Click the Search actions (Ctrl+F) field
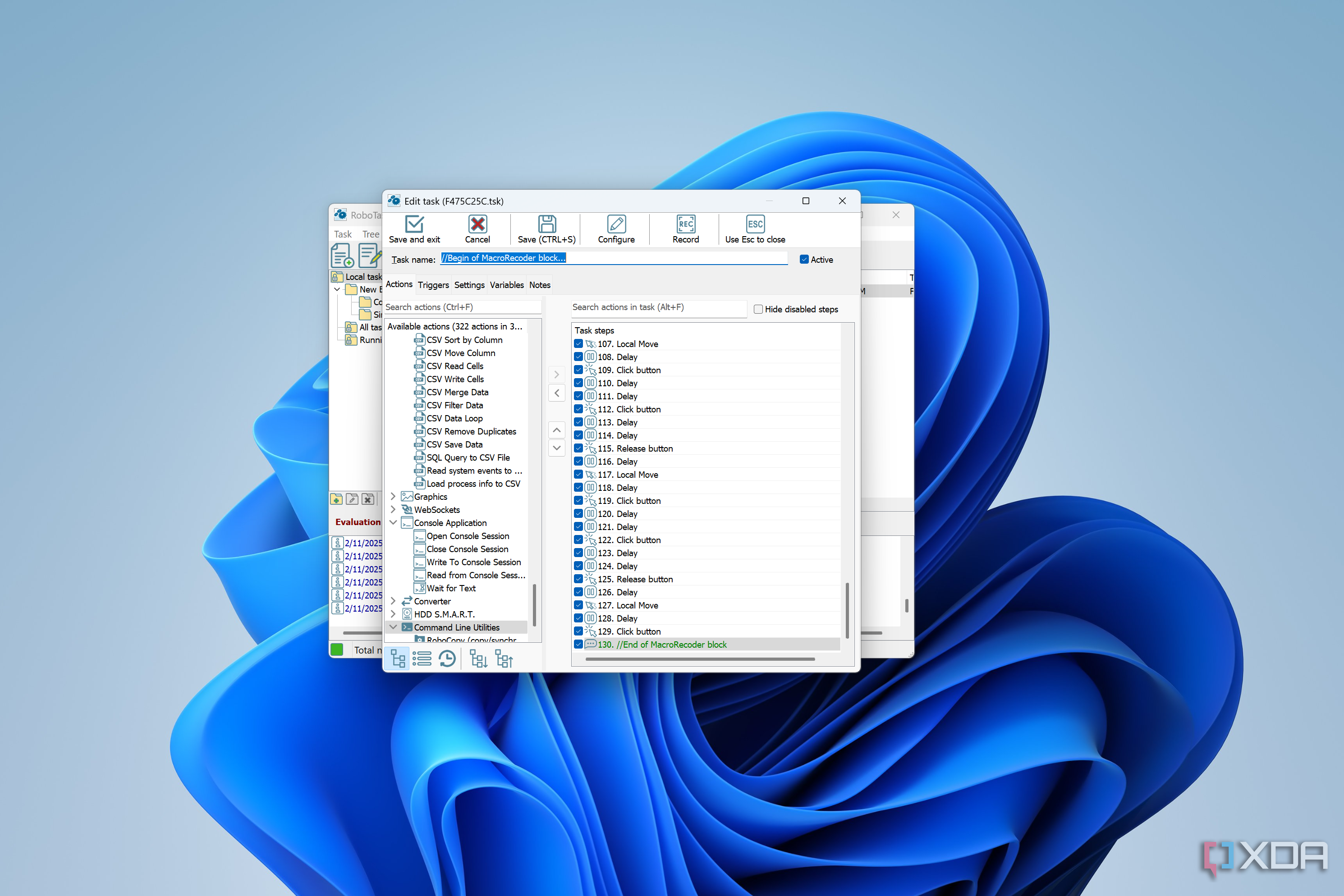The width and height of the screenshot is (1344, 896). [463, 307]
